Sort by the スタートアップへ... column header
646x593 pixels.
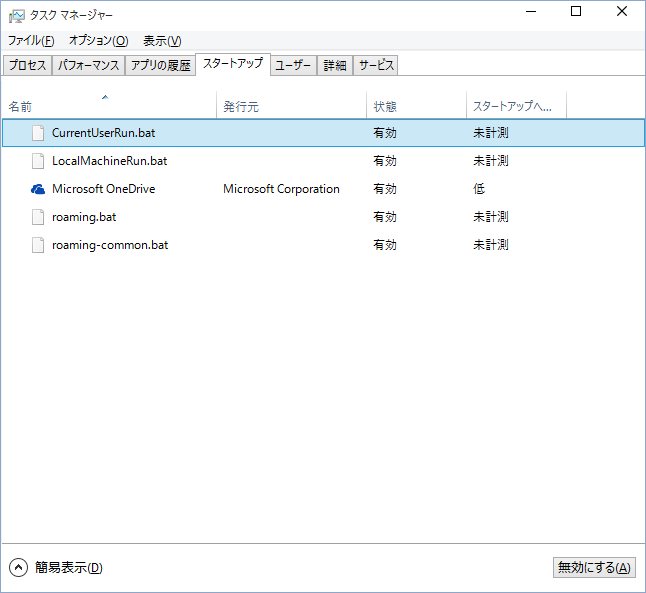[x=517, y=106]
